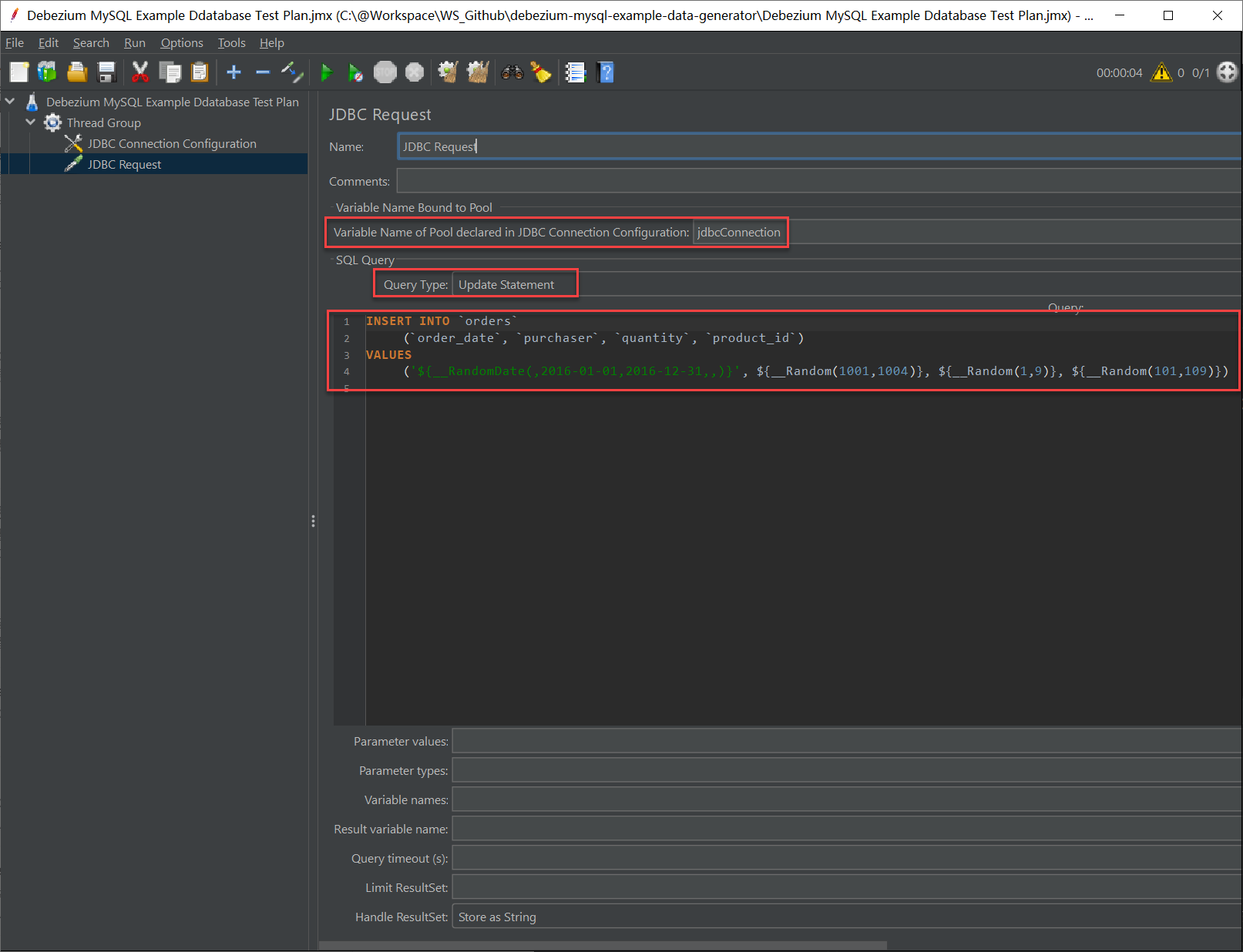Click the remote engine status icon at the right end of the toolbar
Screen dimensions: 1243x952
click(1227, 72)
